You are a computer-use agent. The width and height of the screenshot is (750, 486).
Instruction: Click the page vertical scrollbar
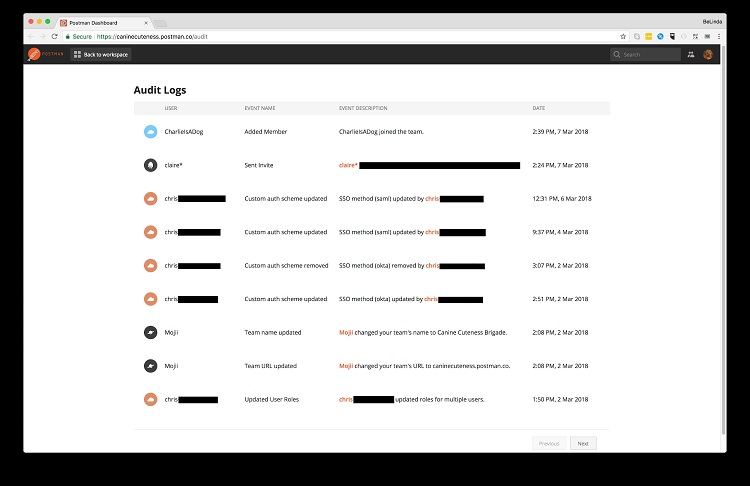tap(723, 239)
